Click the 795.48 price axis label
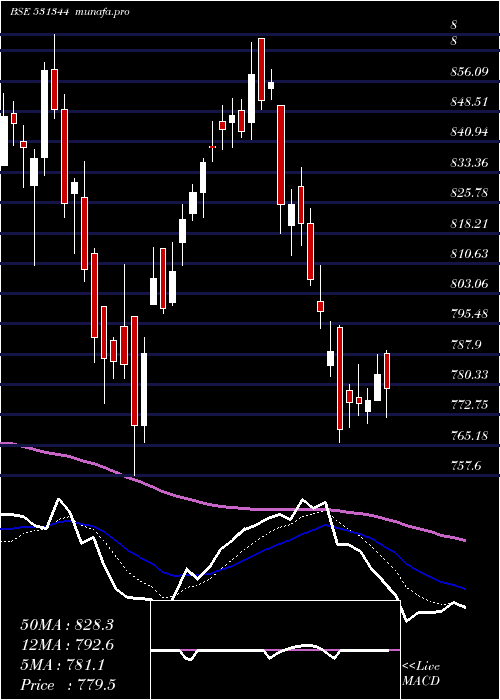The width and height of the screenshot is (500, 700). (x=469, y=314)
